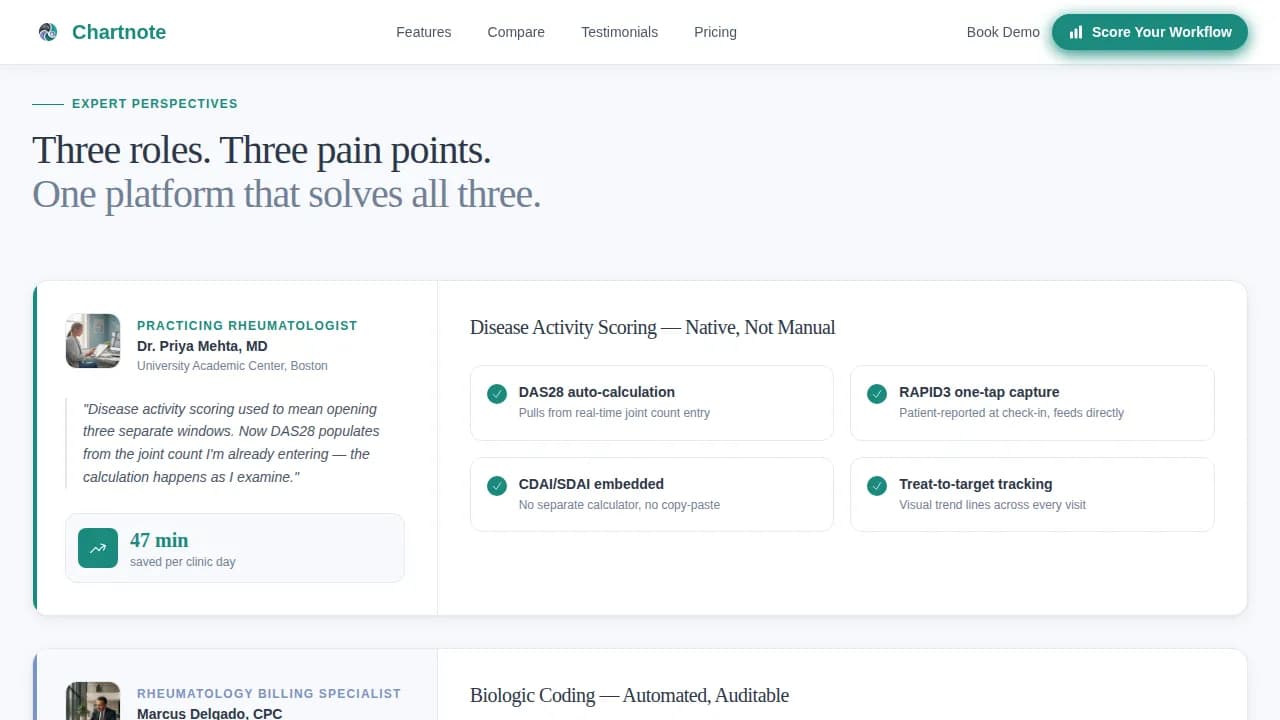Select the DAS28 auto-calculation card title
This screenshot has width=1280, height=720.
click(x=597, y=392)
